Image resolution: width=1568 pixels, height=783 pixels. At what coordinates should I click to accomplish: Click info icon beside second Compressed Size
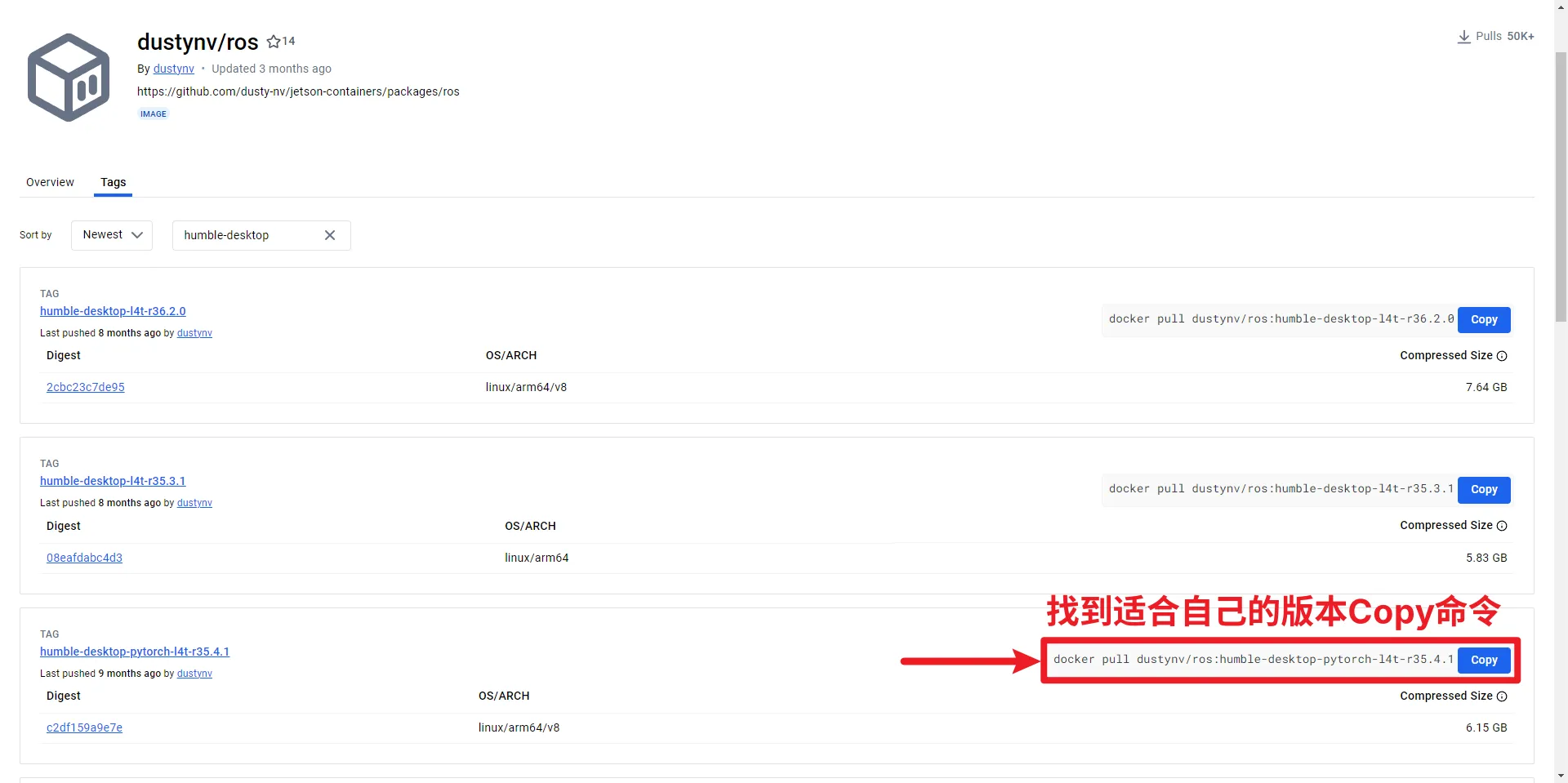1502,526
